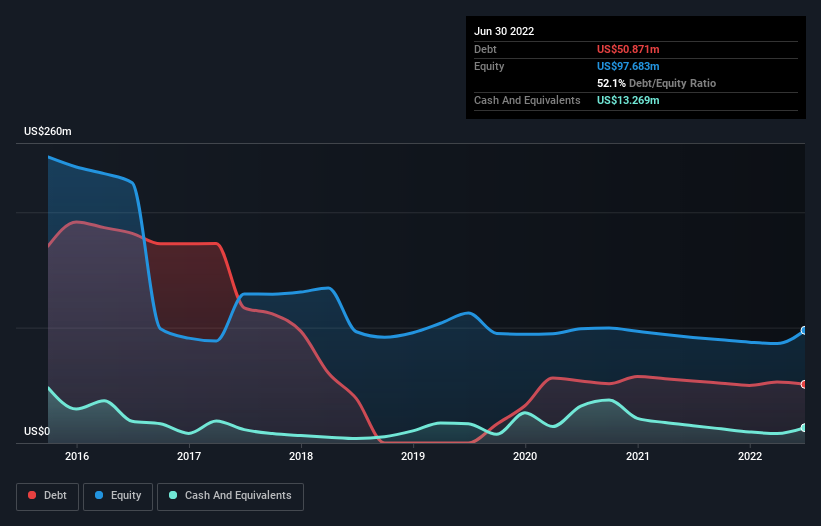This screenshot has height=526, width=821.
Task: Click the US$97.683m equity value
Action: click(x=628, y=66)
